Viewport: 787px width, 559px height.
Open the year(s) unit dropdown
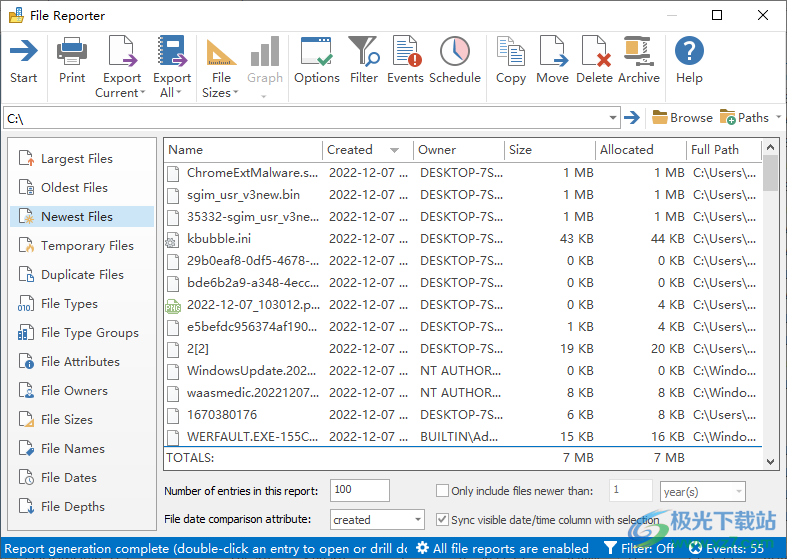tap(703, 492)
